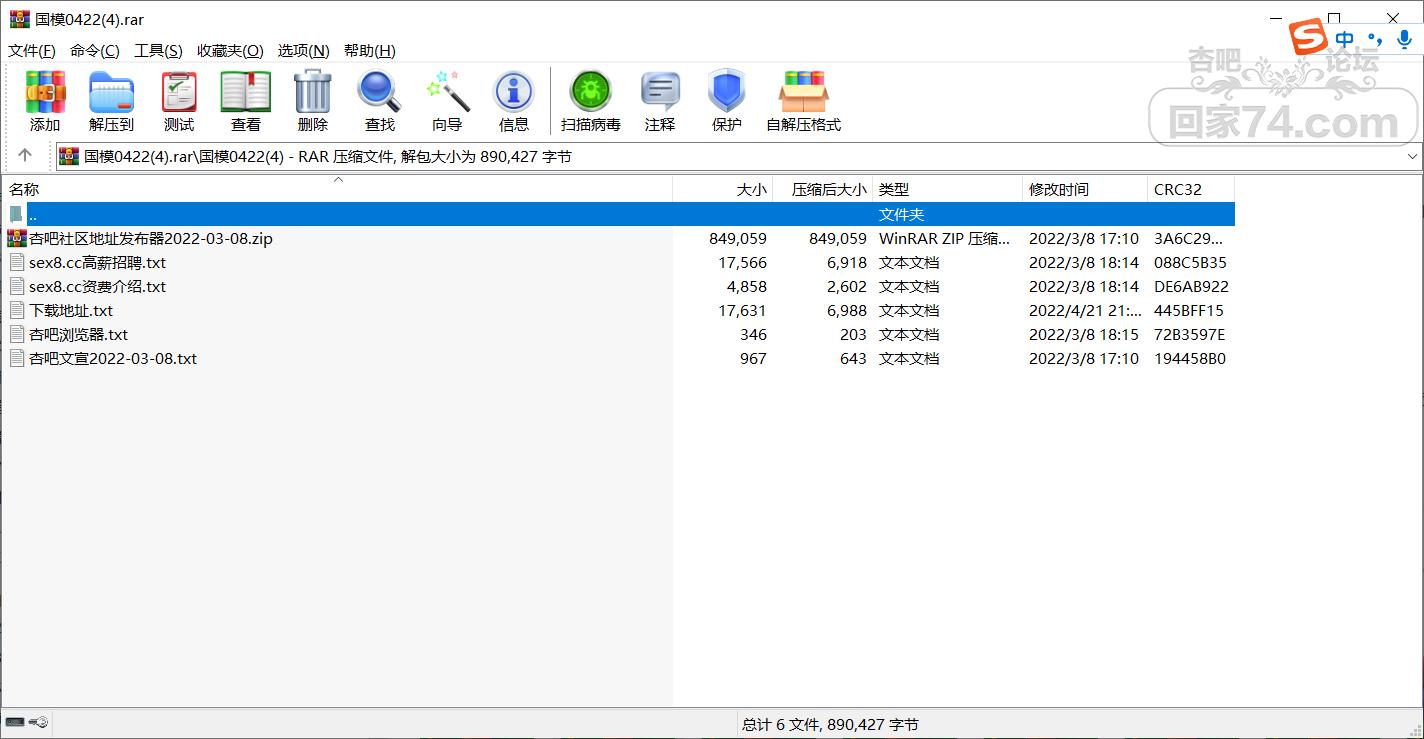
Task: Go up one folder level arrow
Action: pyautogui.click(x=25, y=155)
